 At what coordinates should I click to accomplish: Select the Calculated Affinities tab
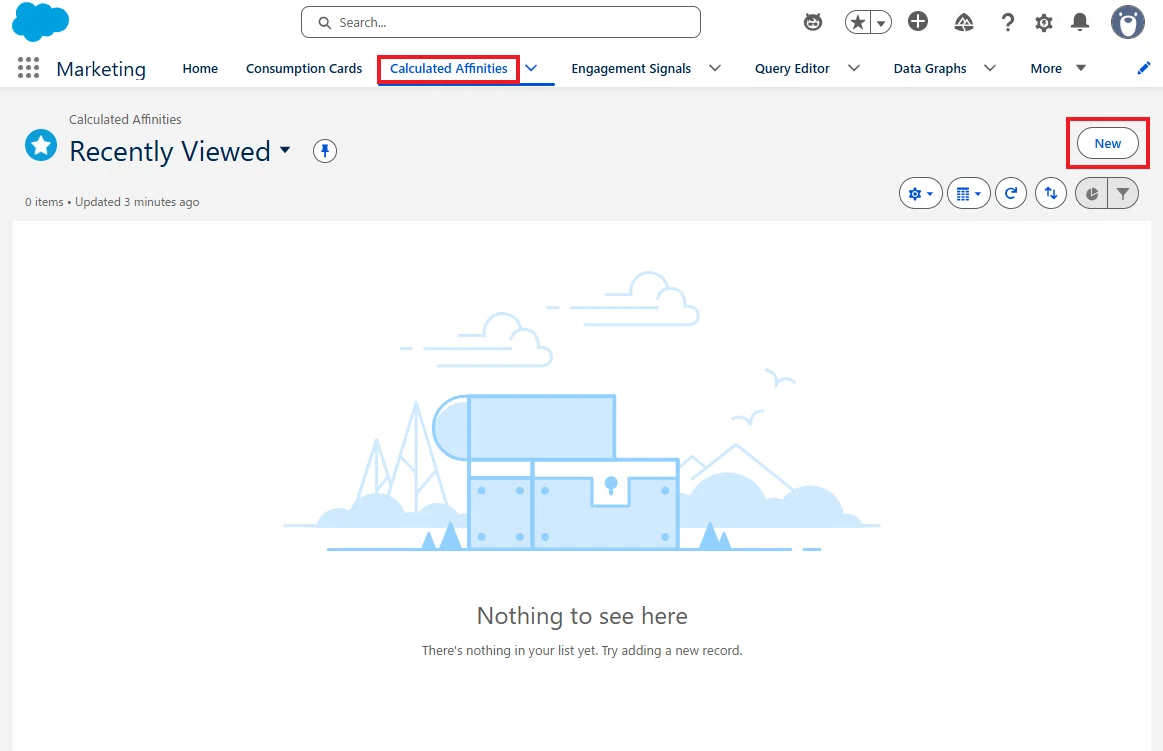[x=449, y=68]
